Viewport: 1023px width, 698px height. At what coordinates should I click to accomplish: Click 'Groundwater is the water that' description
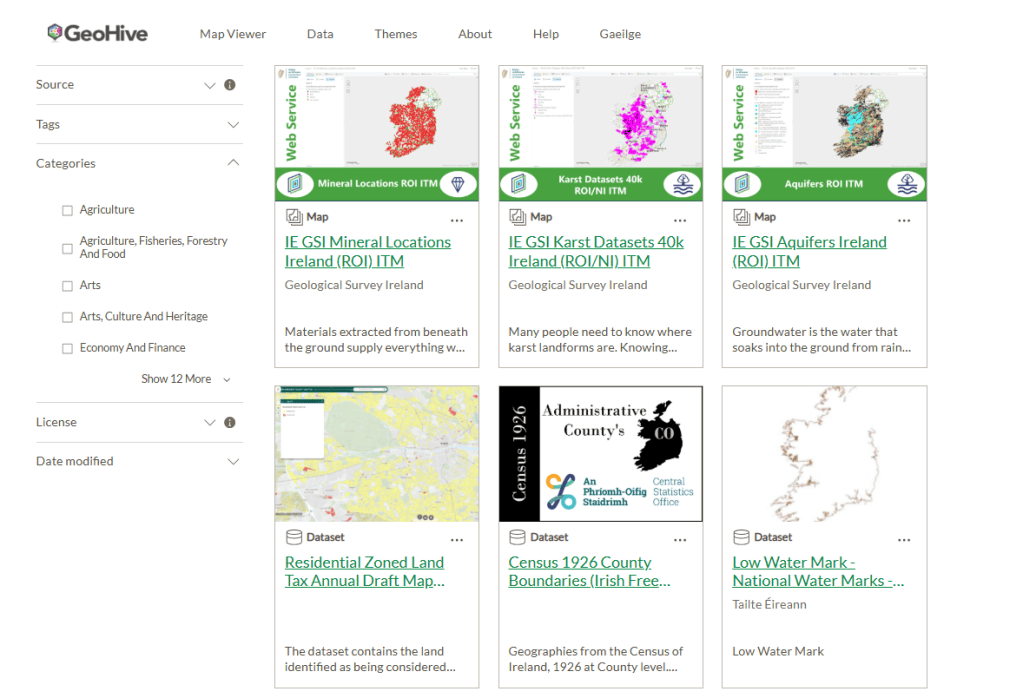pos(821,340)
